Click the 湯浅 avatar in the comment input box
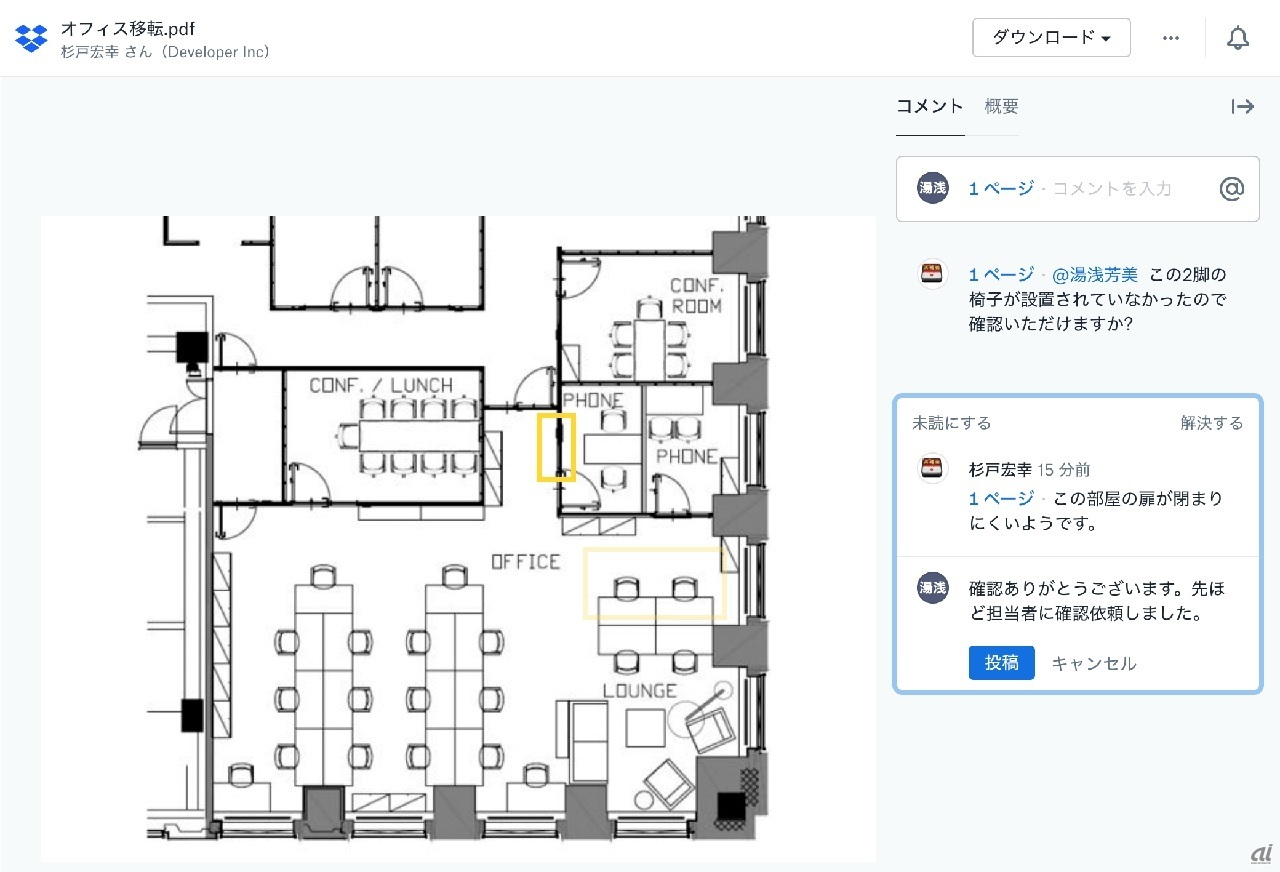This screenshot has height=872, width=1280. pyautogui.click(x=932, y=188)
